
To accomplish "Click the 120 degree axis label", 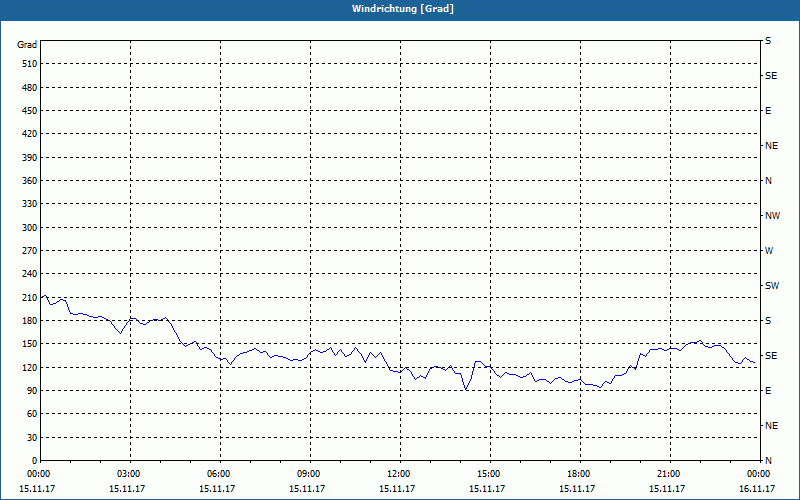I will pyautogui.click(x=30, y=367).
